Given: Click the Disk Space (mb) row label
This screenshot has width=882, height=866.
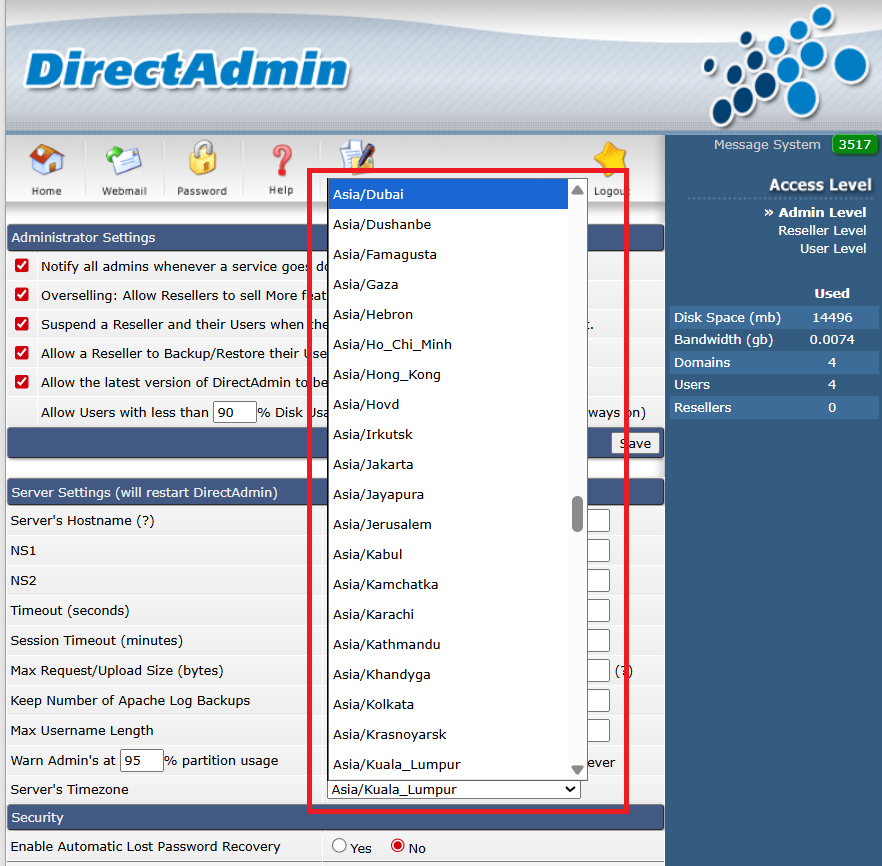Looking at the screenshot, I should 727,317.
